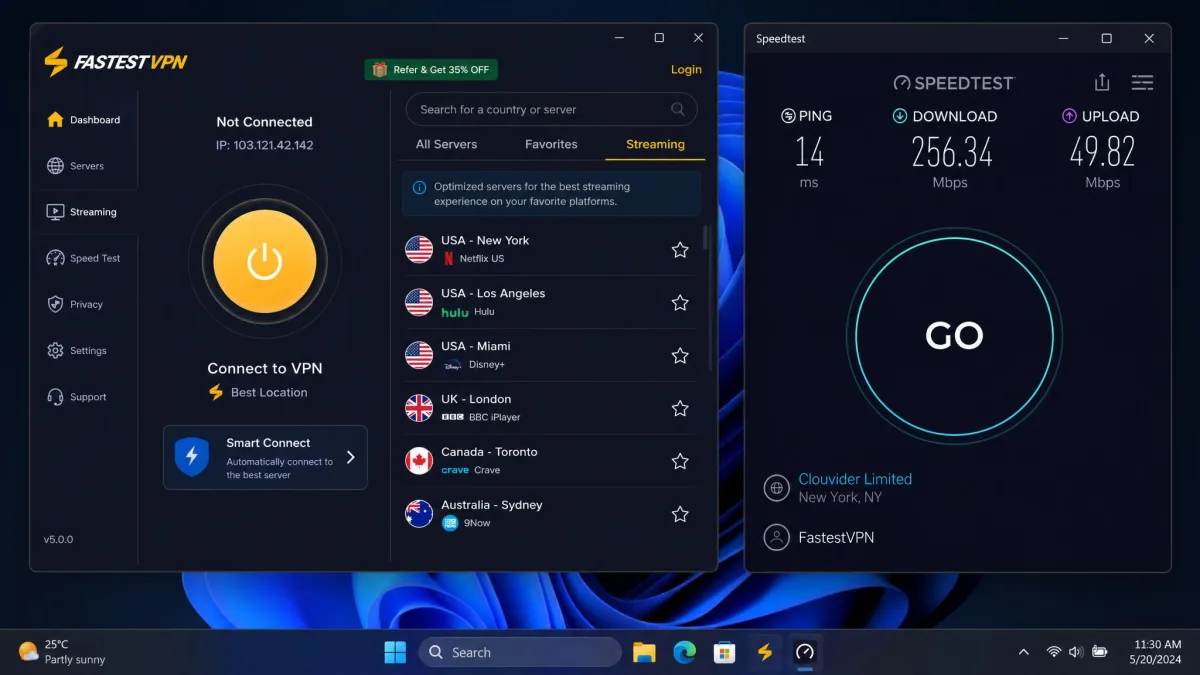This screenshot has width=1200, height=675.
Task: Select Canada - Toronto server row
Action: (549, 461)
